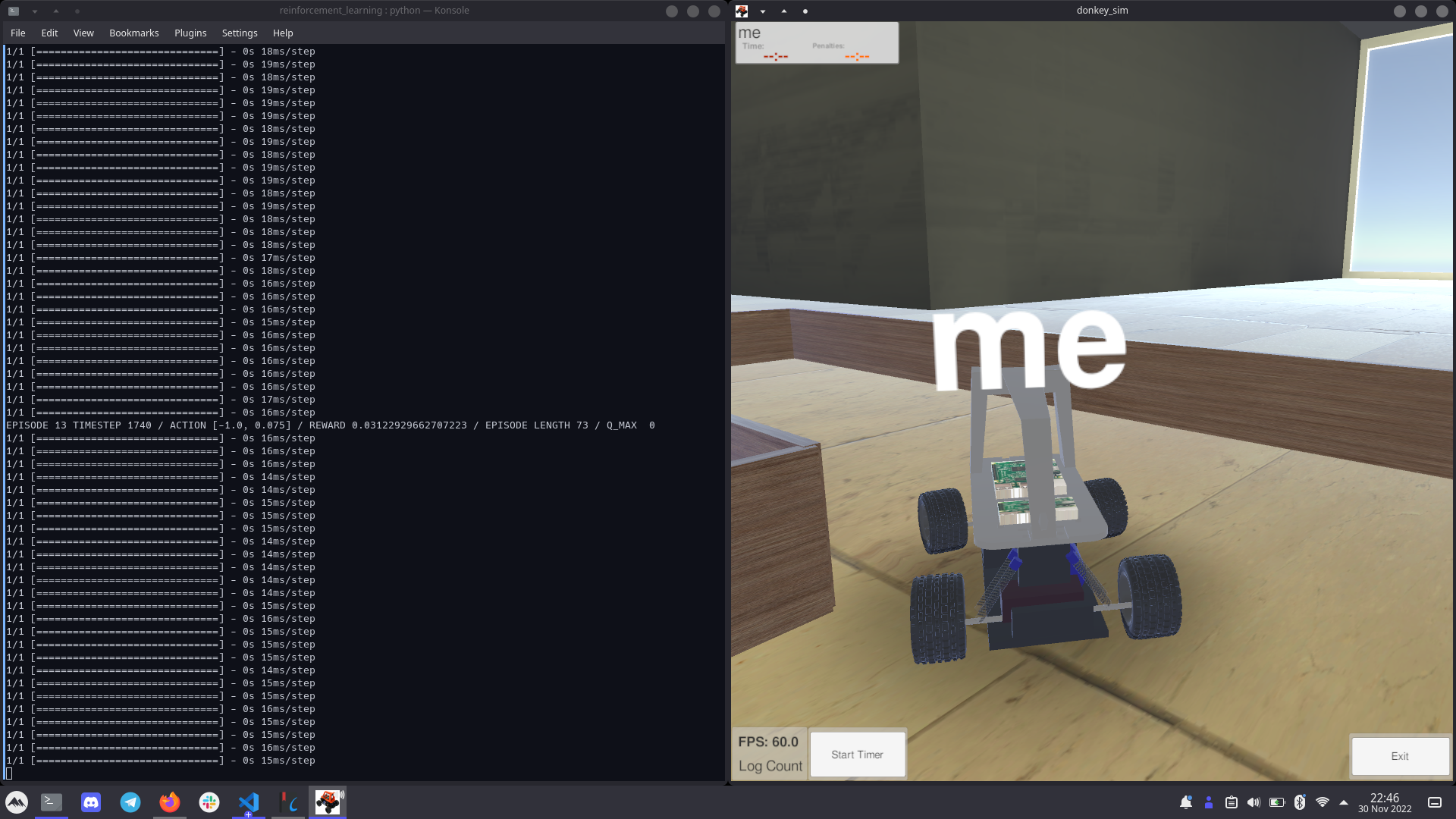Click the donkey_sim car icon in taskbar
1456x819 pixels.
328,802
